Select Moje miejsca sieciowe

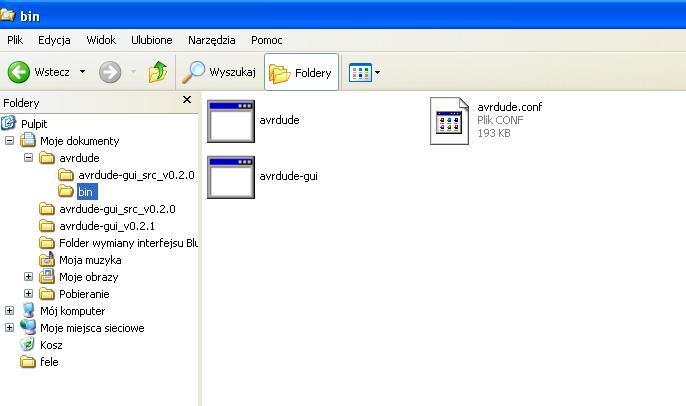92,328
